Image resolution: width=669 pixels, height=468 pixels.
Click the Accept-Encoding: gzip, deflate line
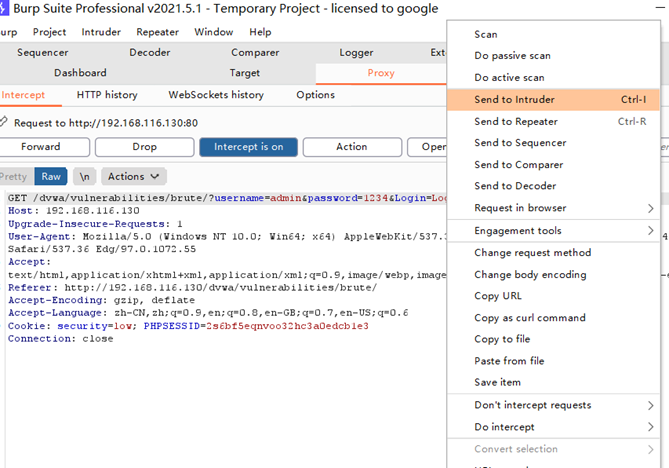[x=101, y=300]
